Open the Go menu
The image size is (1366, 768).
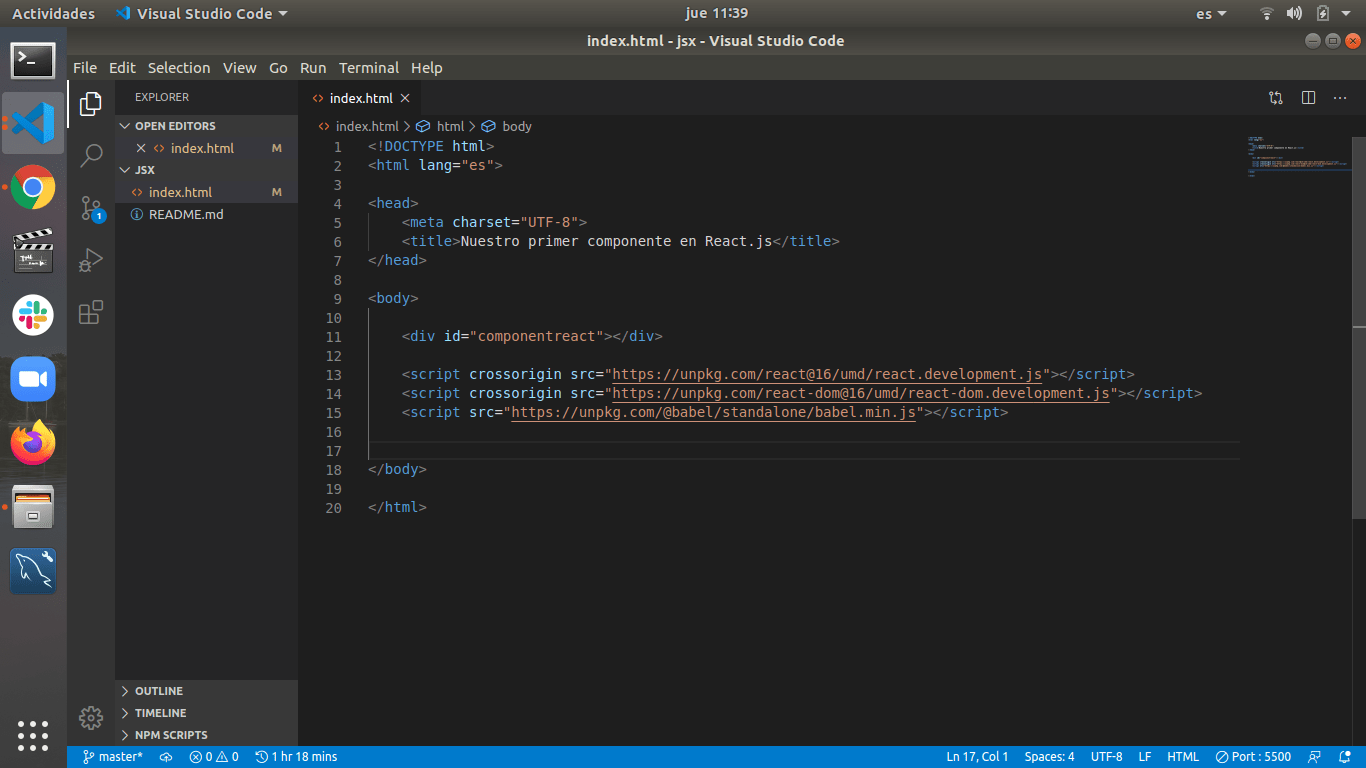coord(278,68)
